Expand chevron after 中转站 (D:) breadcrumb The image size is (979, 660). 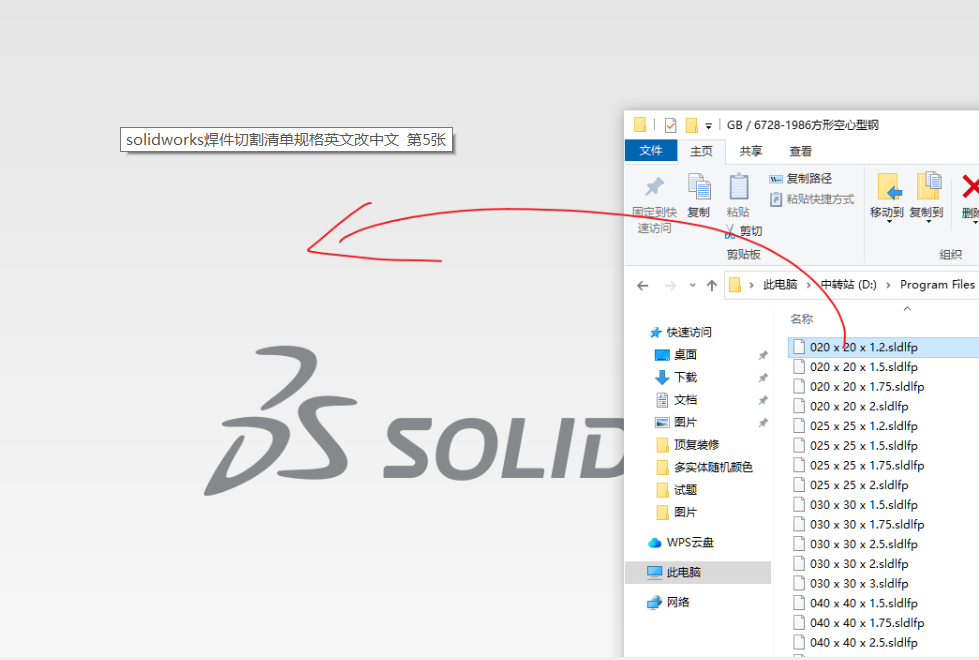tap(888, 285)
